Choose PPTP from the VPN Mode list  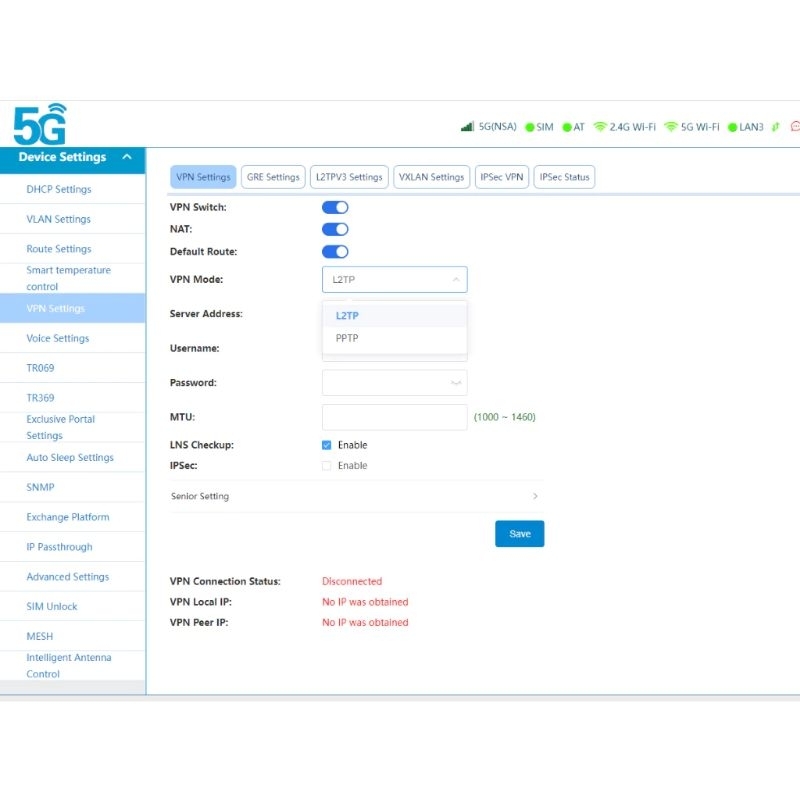[x=347, y=338]
